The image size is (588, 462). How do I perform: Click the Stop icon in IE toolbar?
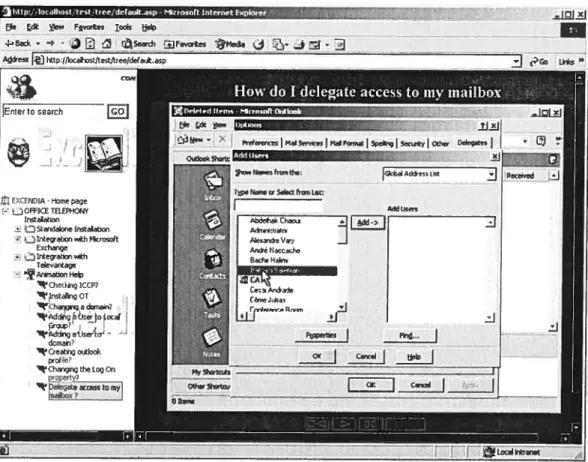click(75, 44)
